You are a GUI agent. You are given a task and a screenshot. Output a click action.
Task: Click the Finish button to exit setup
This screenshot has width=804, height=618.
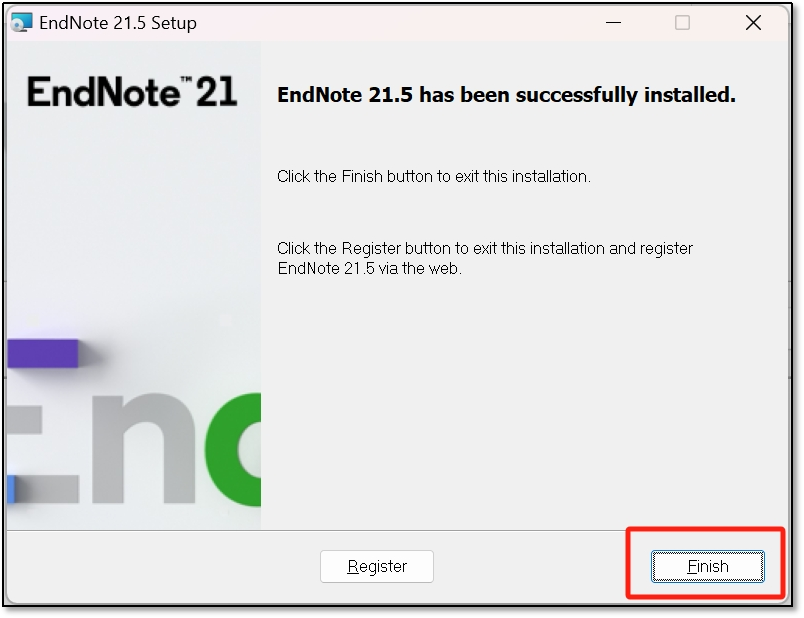[708, 566]
